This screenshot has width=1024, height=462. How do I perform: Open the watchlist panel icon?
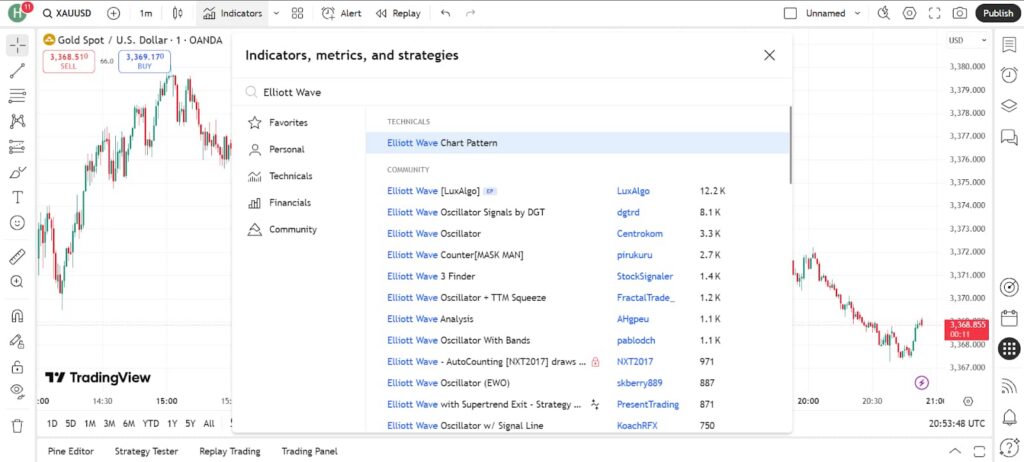[1009, 45]
